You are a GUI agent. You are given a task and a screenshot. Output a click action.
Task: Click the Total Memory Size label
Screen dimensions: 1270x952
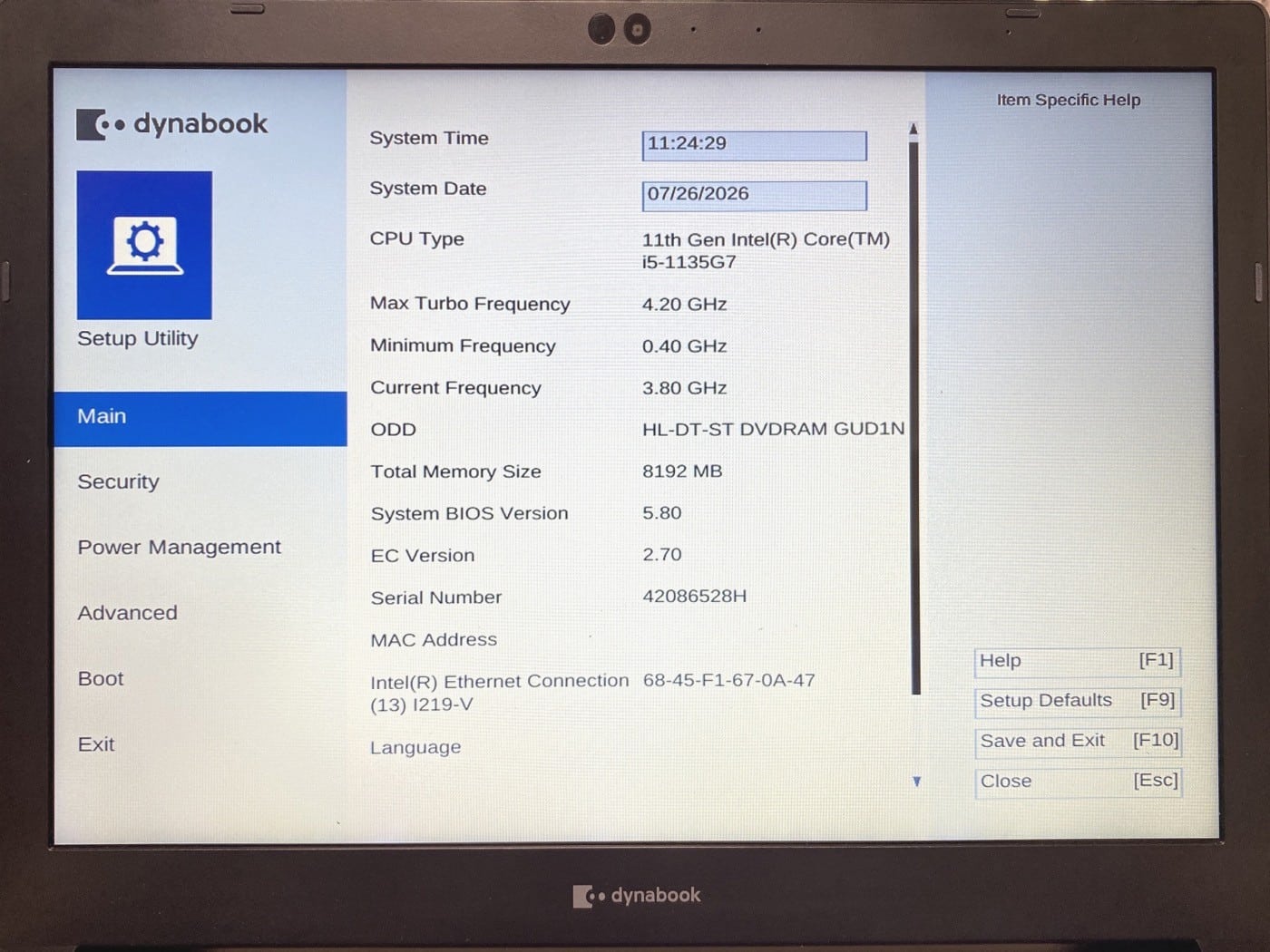click(x=455, y=472)
